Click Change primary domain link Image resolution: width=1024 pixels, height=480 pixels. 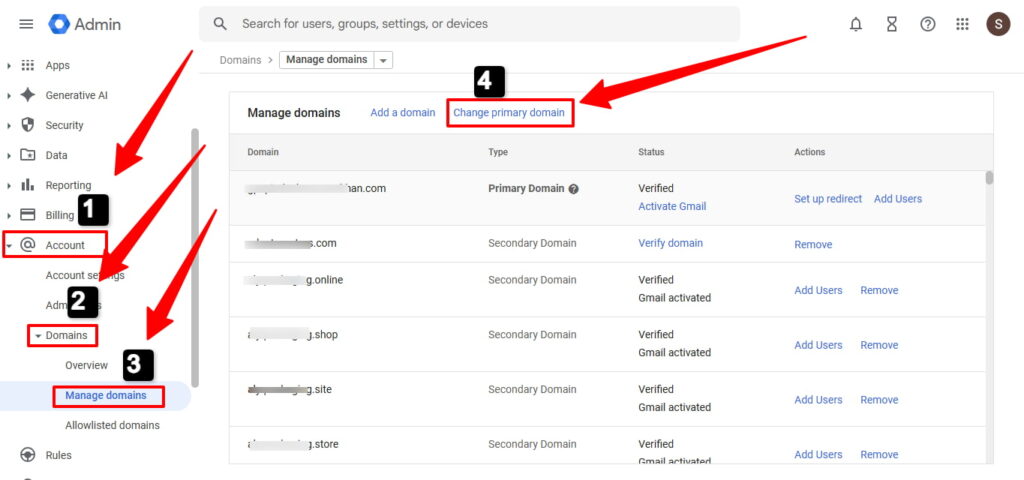pyautogui.click(x=509, y=113)
